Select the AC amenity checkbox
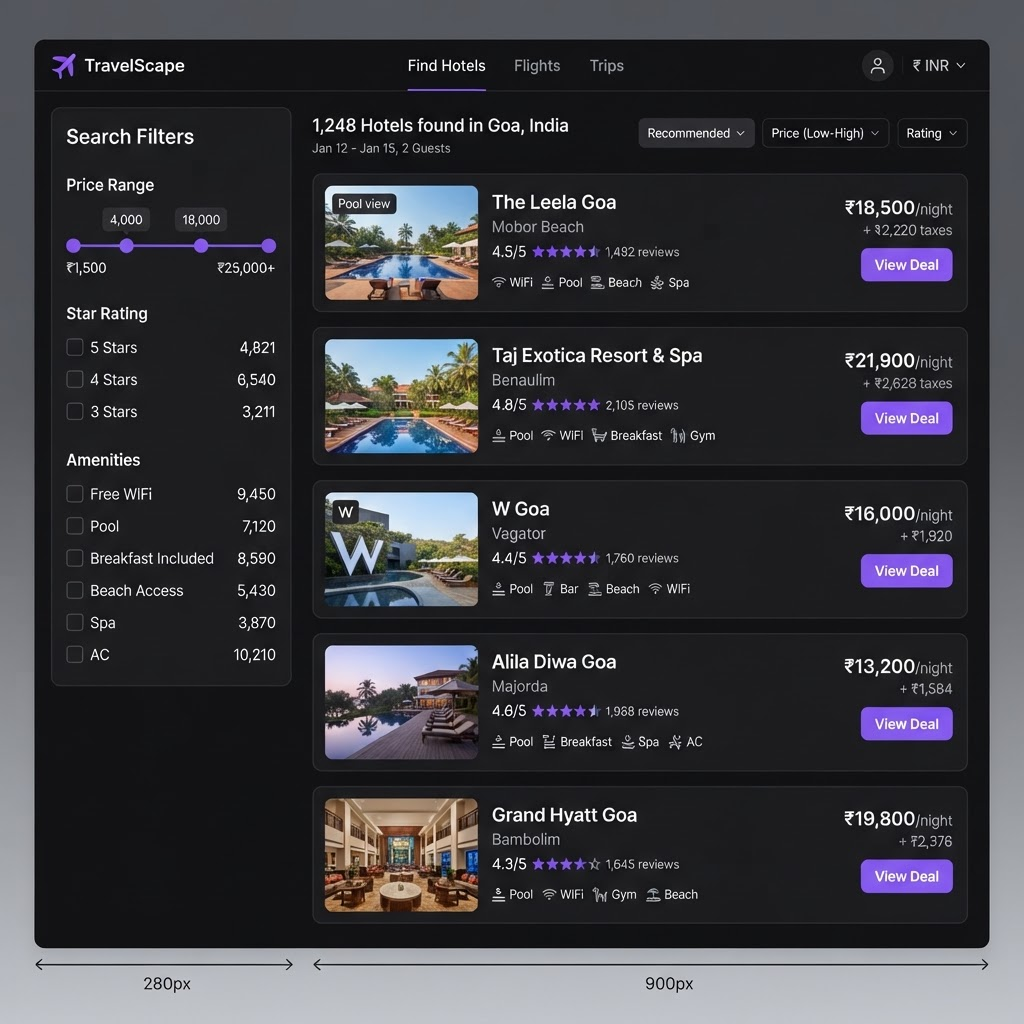1024x1024 pixels. tap(75, 654)
